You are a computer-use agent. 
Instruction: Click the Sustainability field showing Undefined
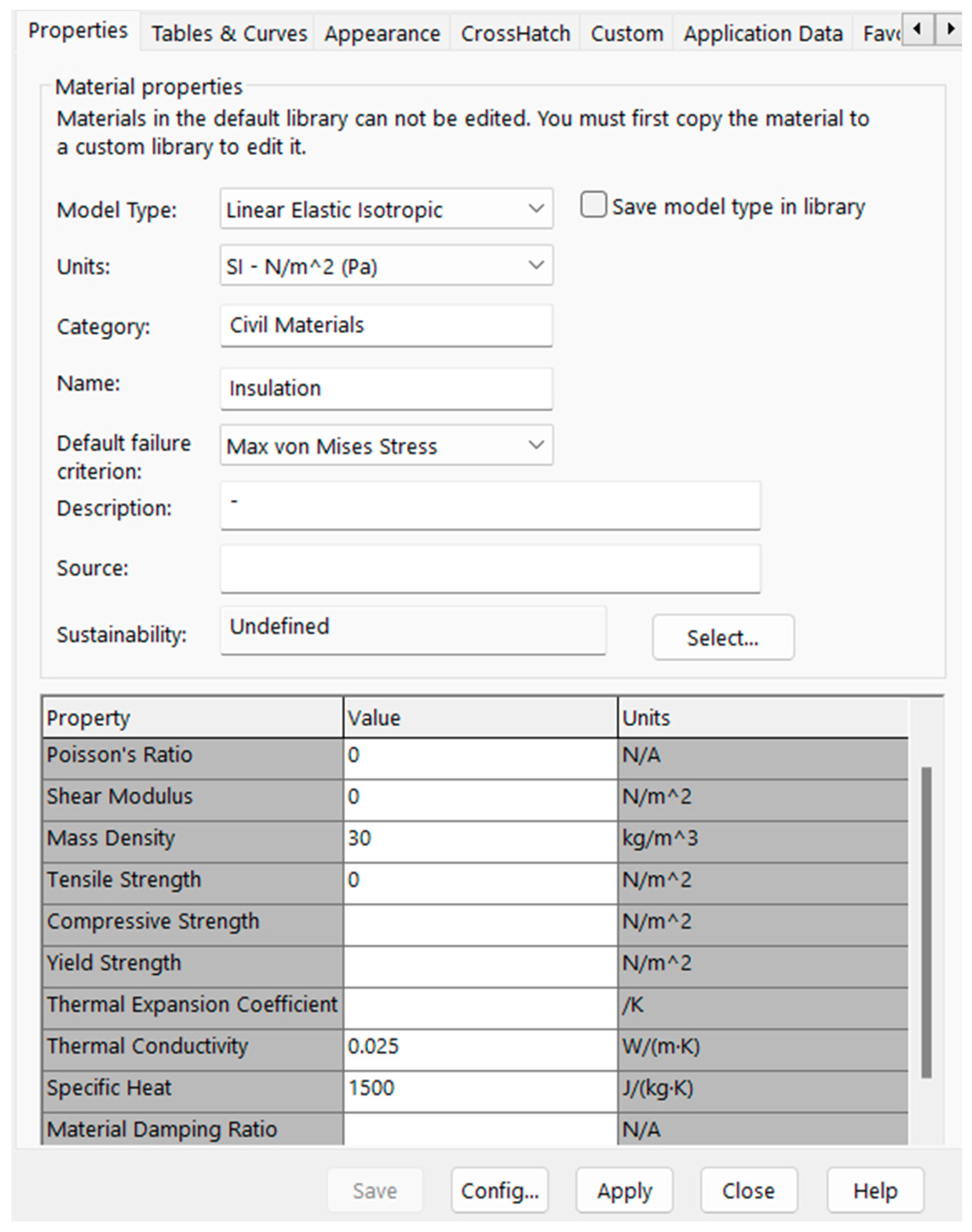[x=413, y=630]
